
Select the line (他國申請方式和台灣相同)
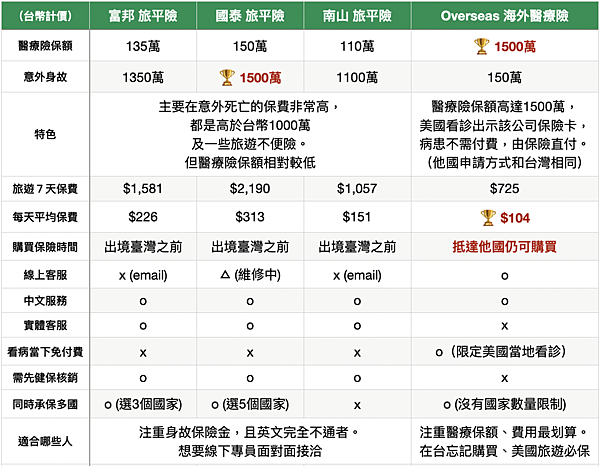504,163
